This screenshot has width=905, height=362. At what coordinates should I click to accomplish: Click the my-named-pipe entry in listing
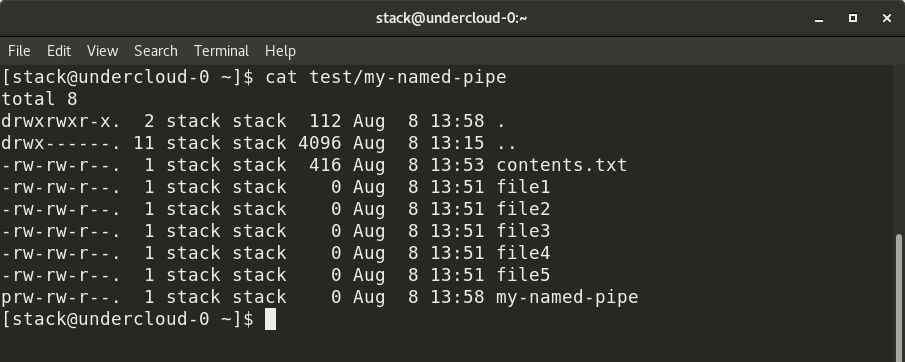567,297
